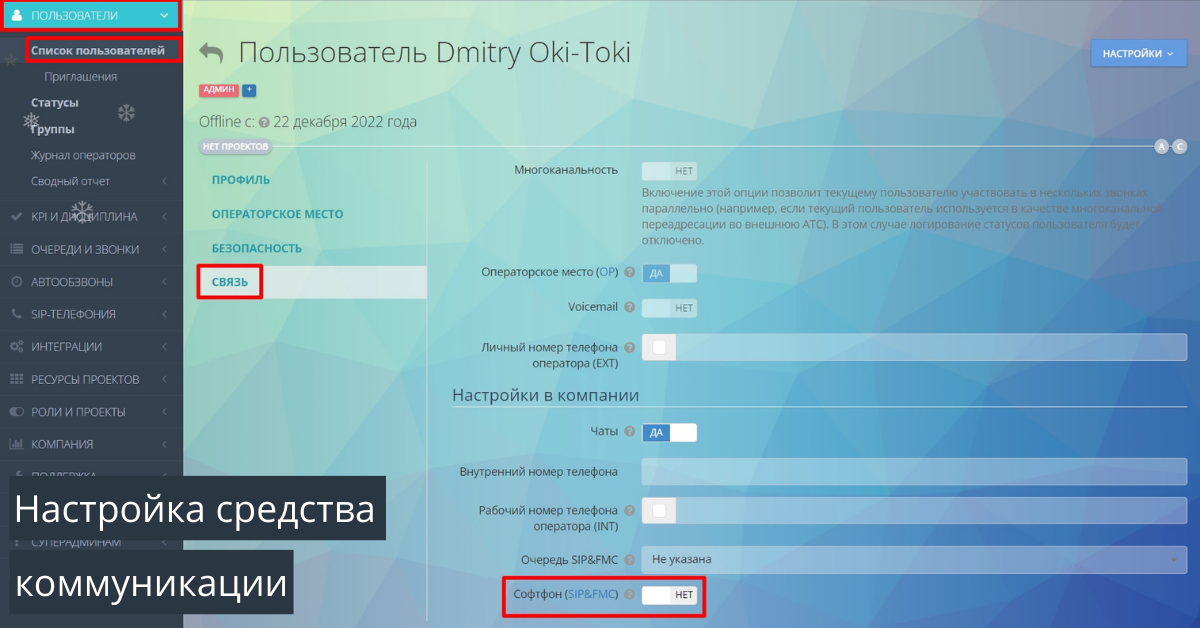
Task: Click the Интеграции gears icon
Action: pos(18,346)
